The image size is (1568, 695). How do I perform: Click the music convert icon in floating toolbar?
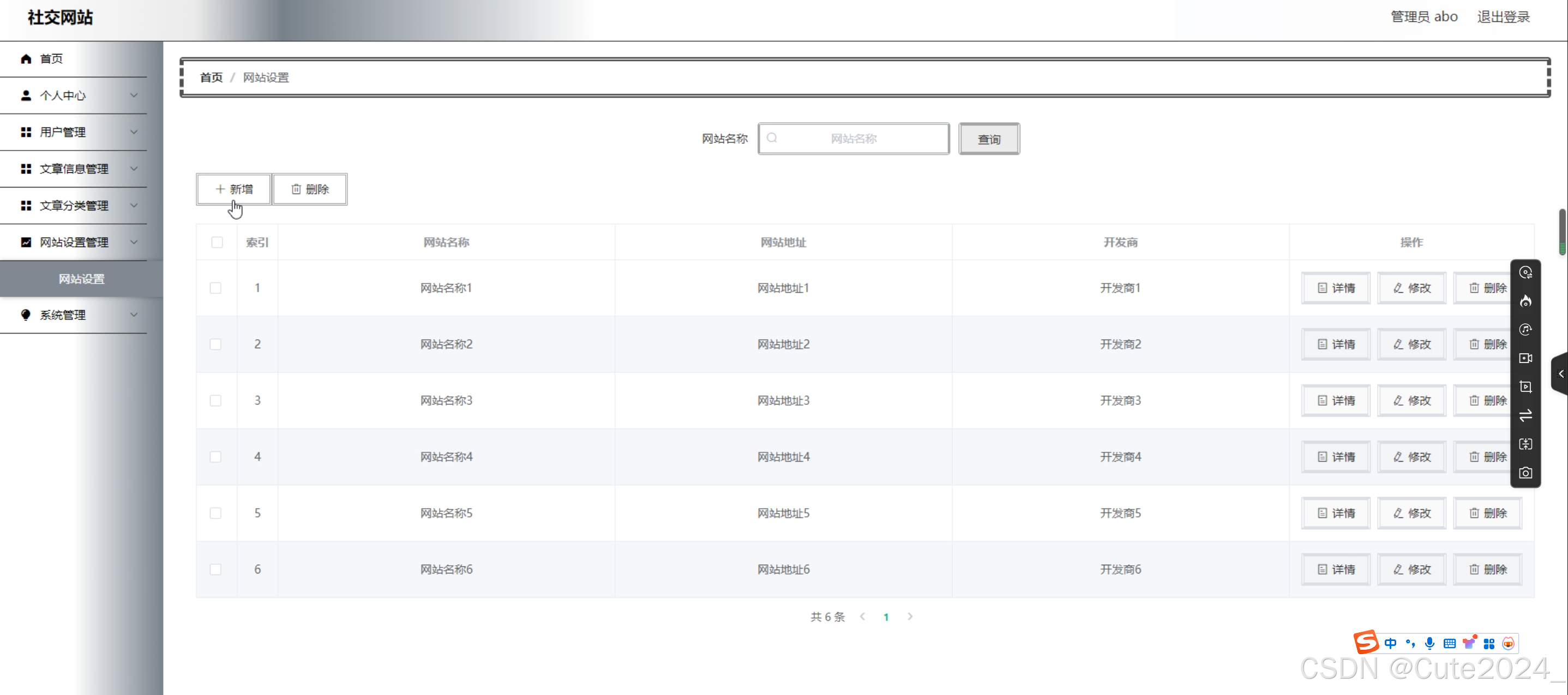[x=1525, y=330]
